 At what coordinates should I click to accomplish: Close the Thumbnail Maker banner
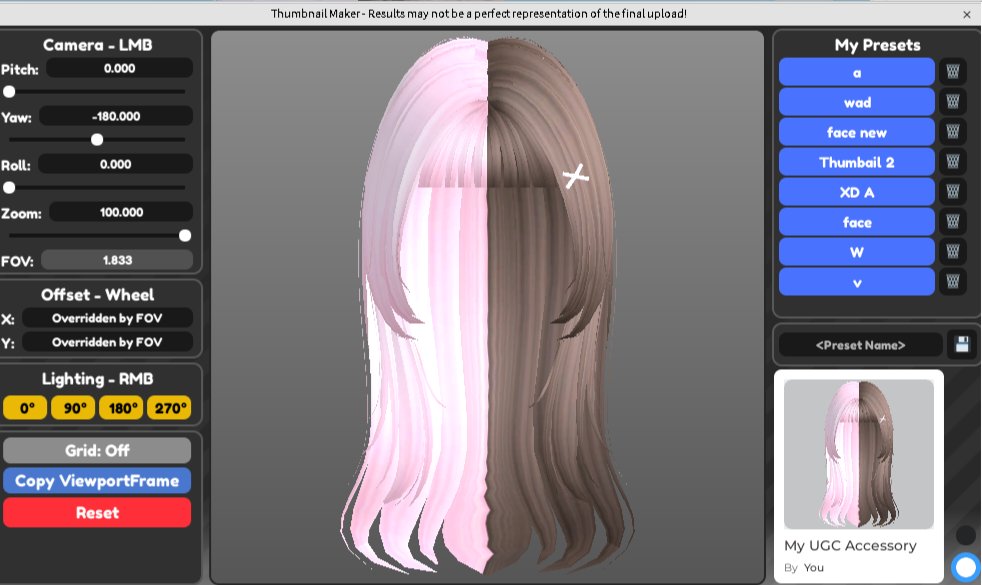[967, 14]
